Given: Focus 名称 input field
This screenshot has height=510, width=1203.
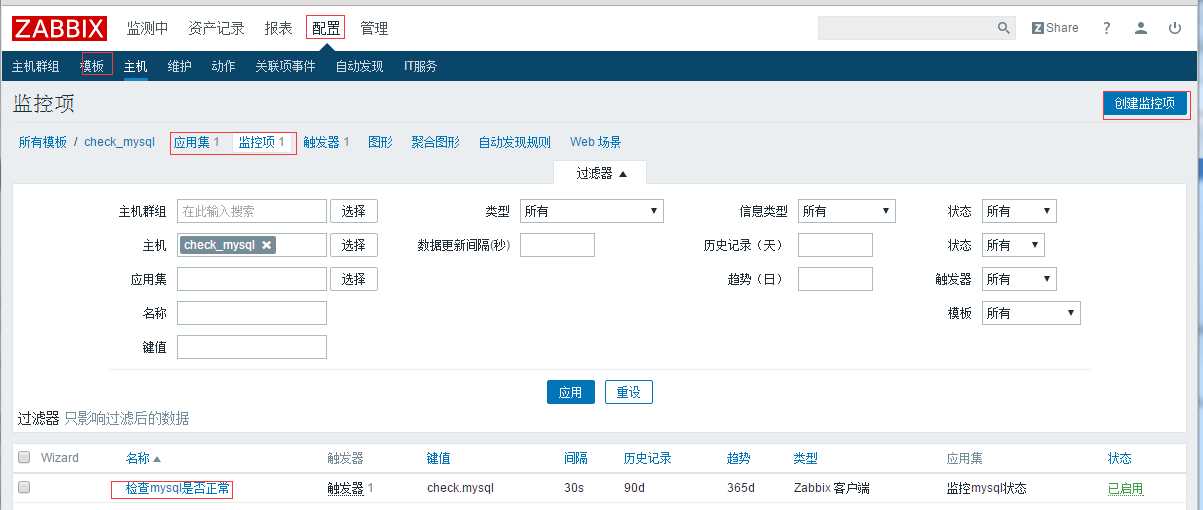Looking at the screenshot, I should tap(252, 313).
